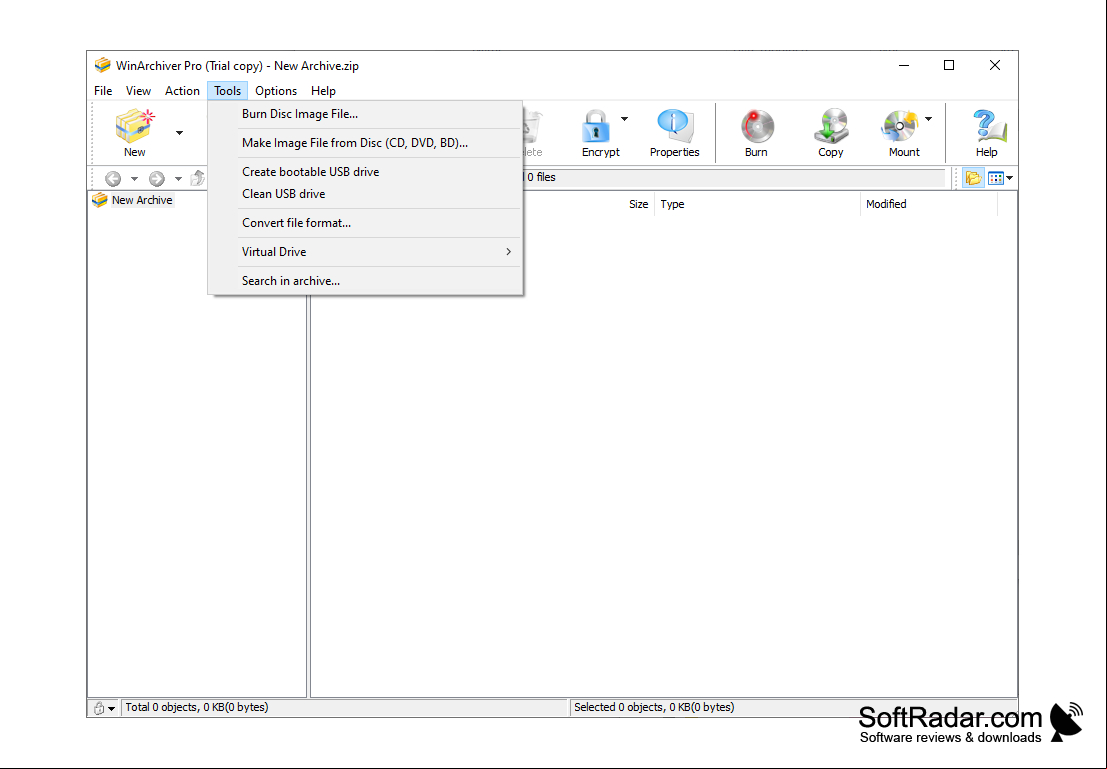Open the forward history dropdown arrow
The height and width of the screenshot is (769, 1107).
[x=178, y=179]
